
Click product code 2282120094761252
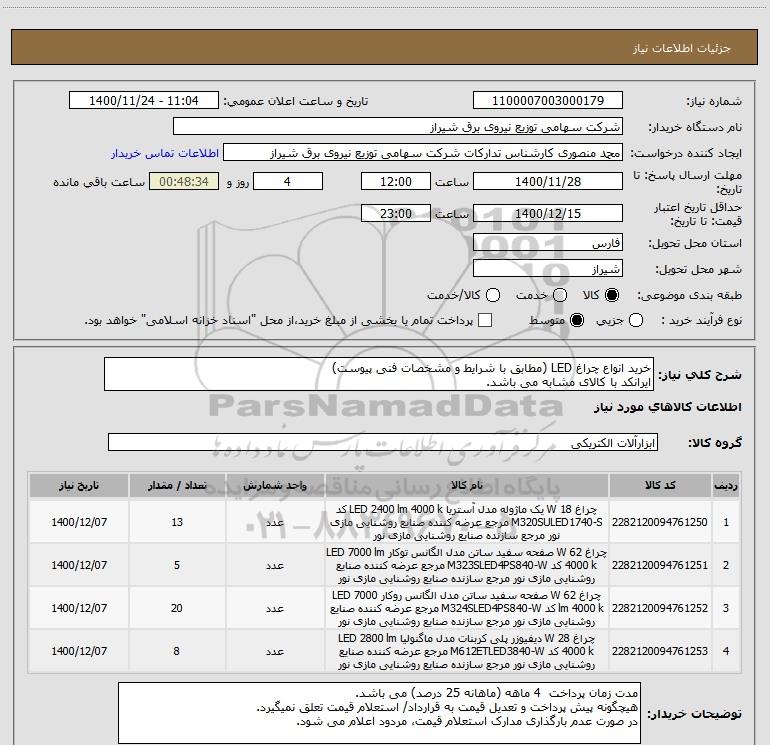[x=660, y=608]
